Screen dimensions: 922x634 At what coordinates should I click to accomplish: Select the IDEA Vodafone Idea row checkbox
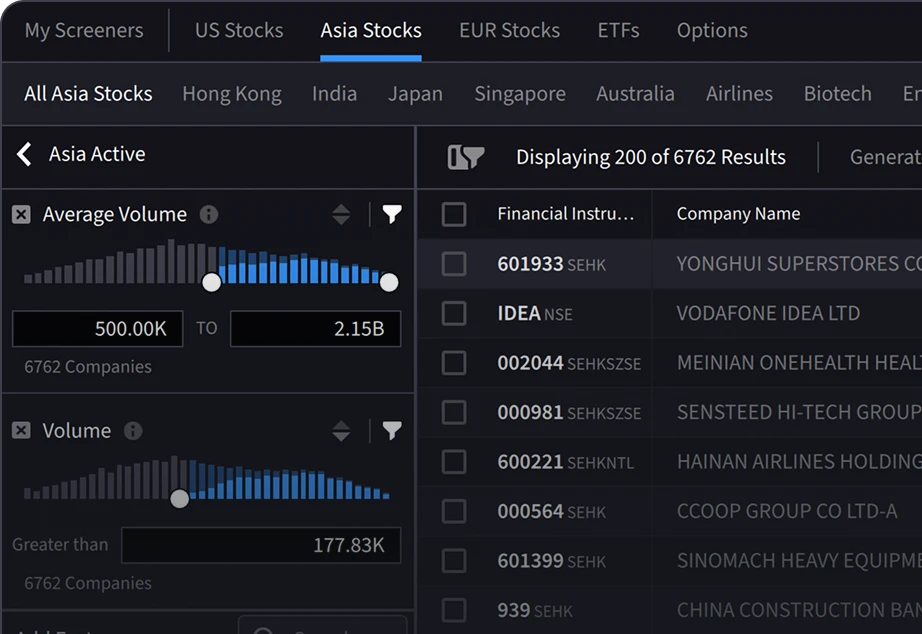click(454, 313)
